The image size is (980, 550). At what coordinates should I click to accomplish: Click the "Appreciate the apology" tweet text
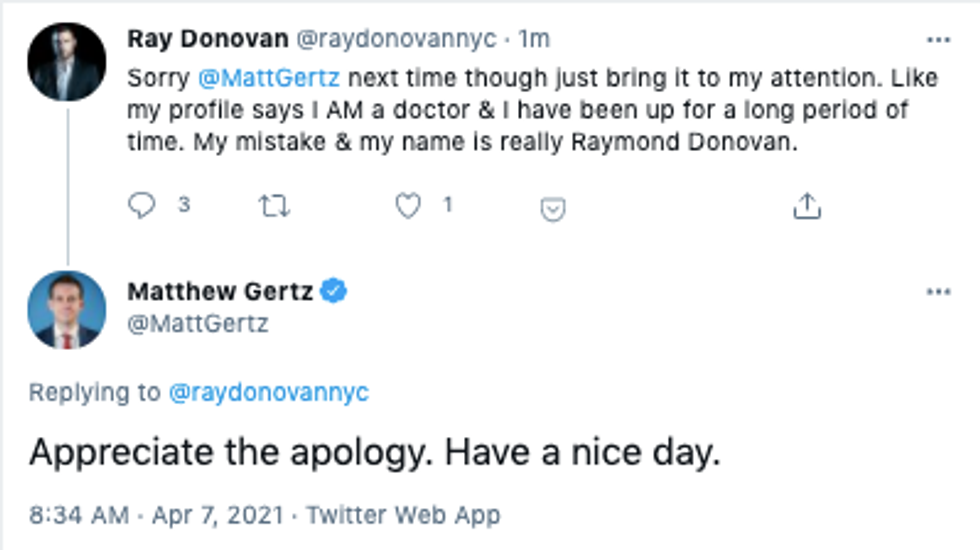coord(374,452)
